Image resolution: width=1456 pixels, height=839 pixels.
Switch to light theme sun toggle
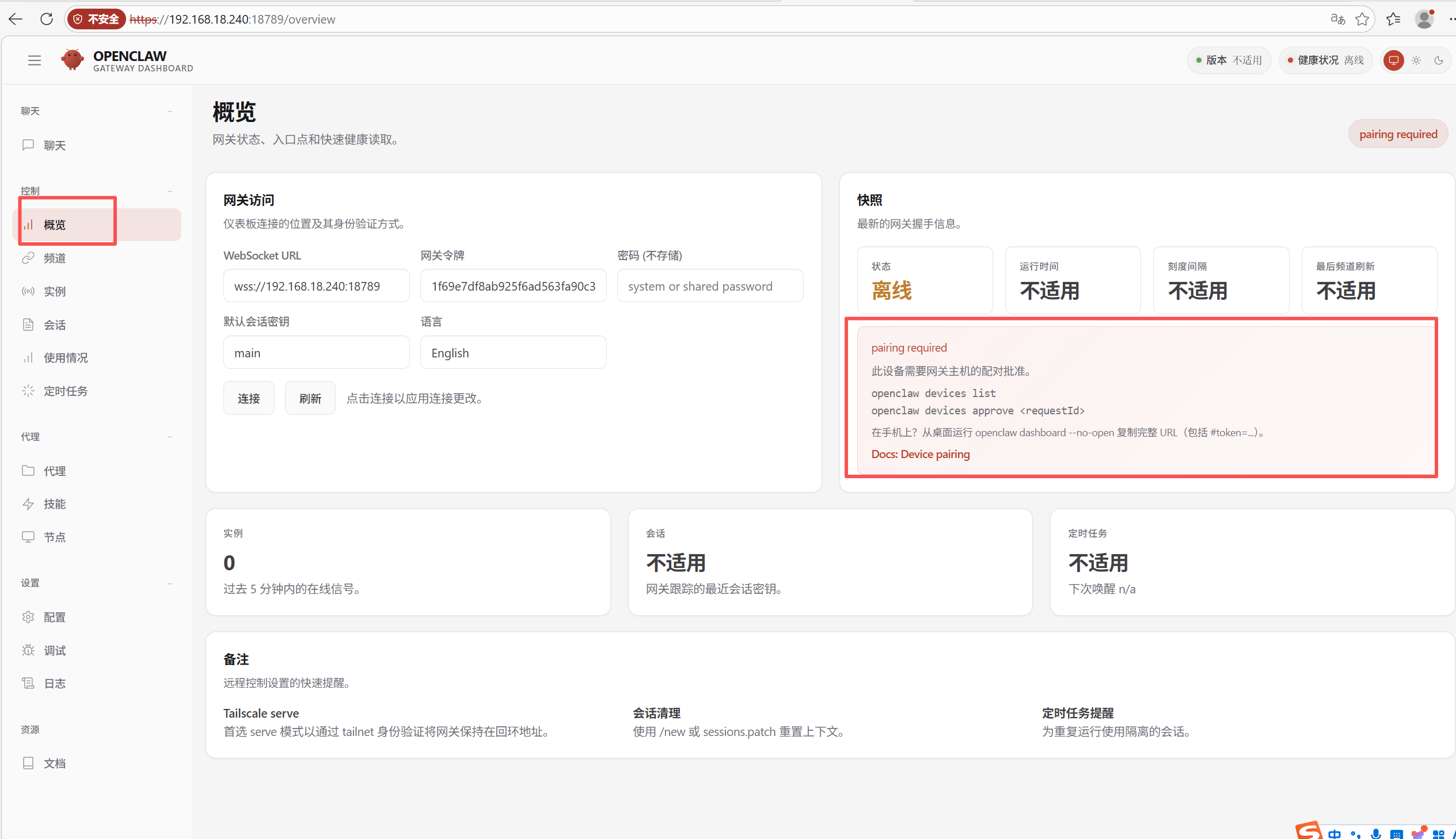click(1416, 60)
